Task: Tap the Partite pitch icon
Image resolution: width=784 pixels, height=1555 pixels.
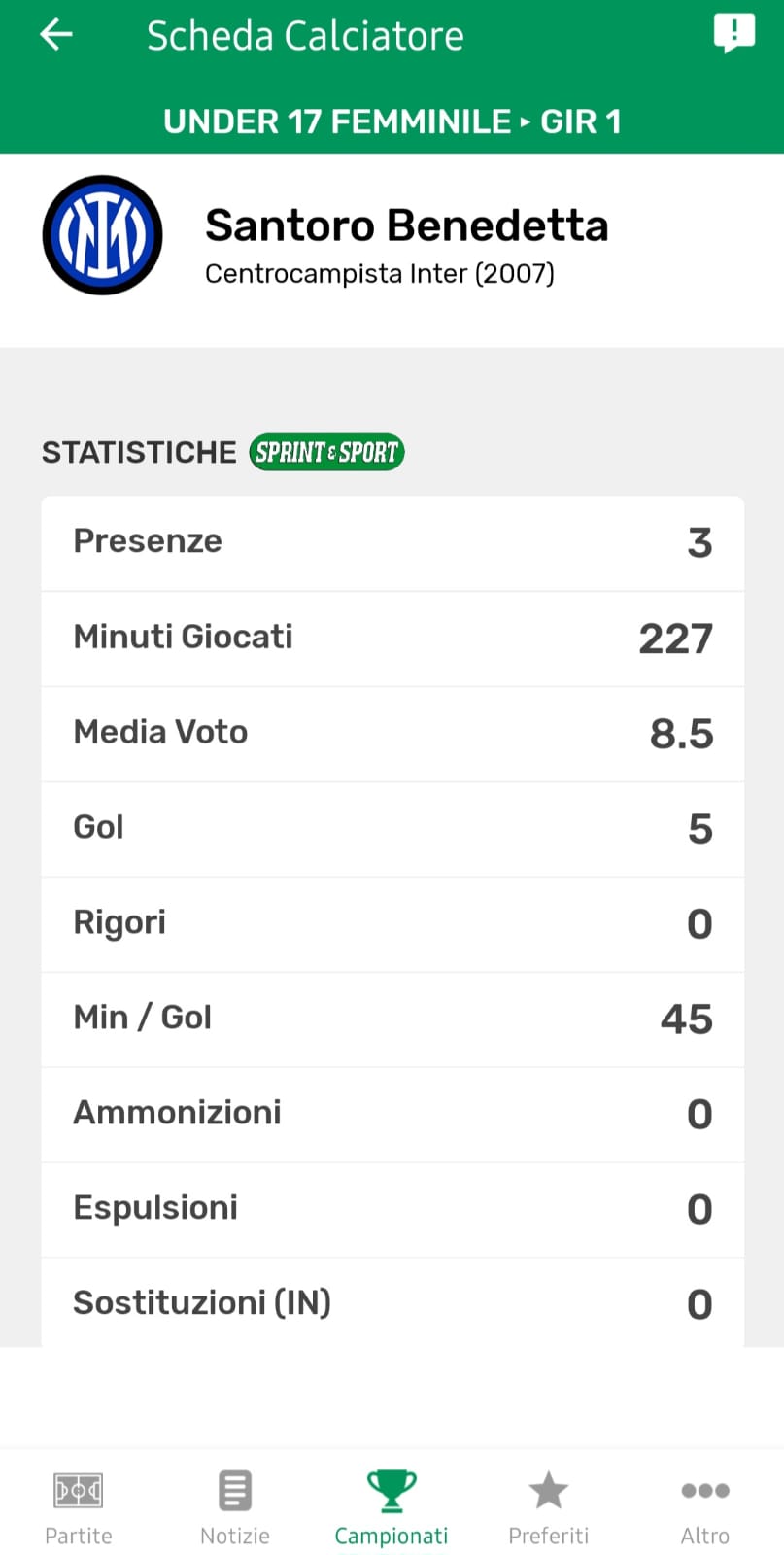Action: tap(79, 1490)
